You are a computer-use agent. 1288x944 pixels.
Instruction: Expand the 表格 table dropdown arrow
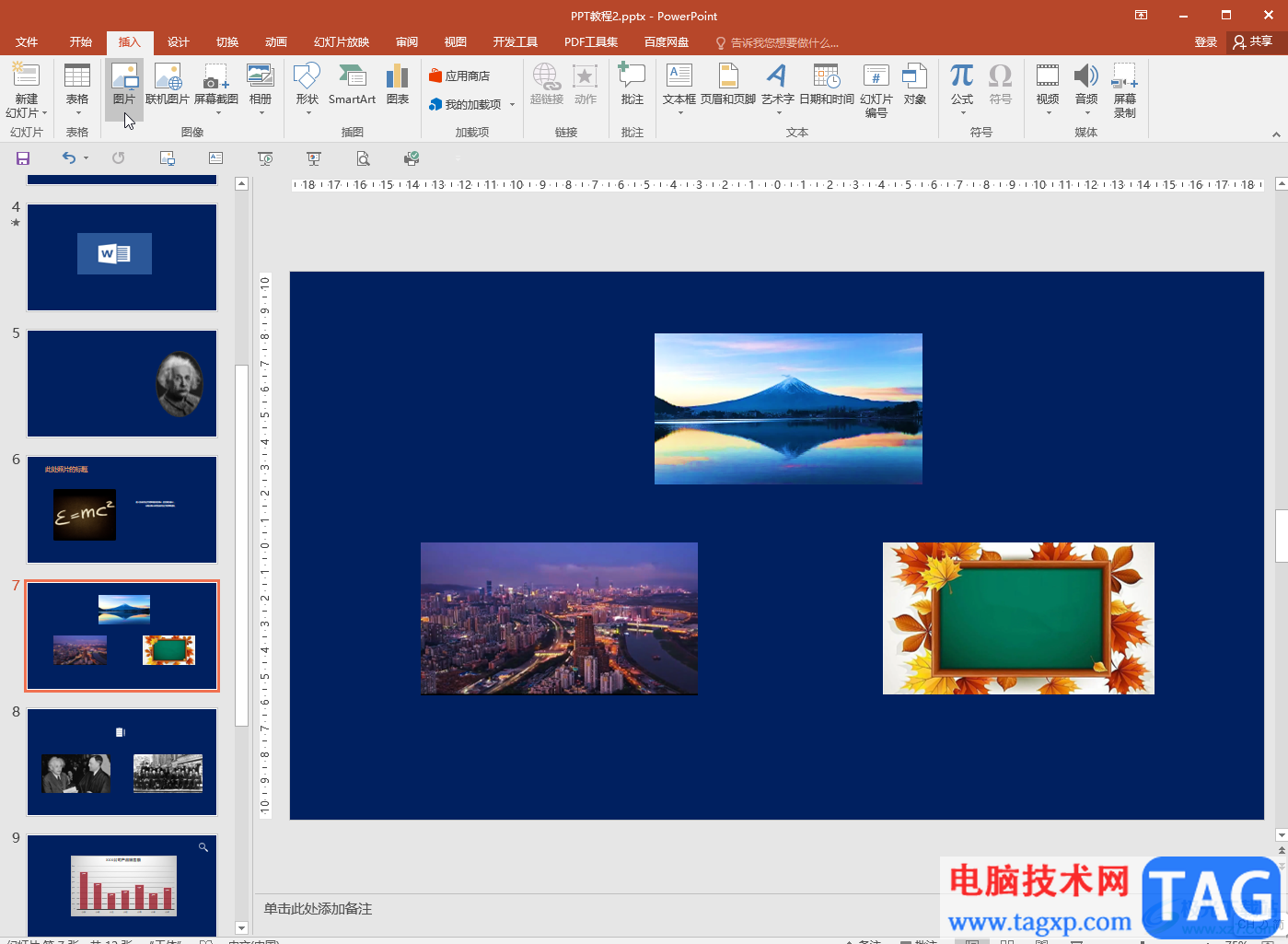coord(77,113)
